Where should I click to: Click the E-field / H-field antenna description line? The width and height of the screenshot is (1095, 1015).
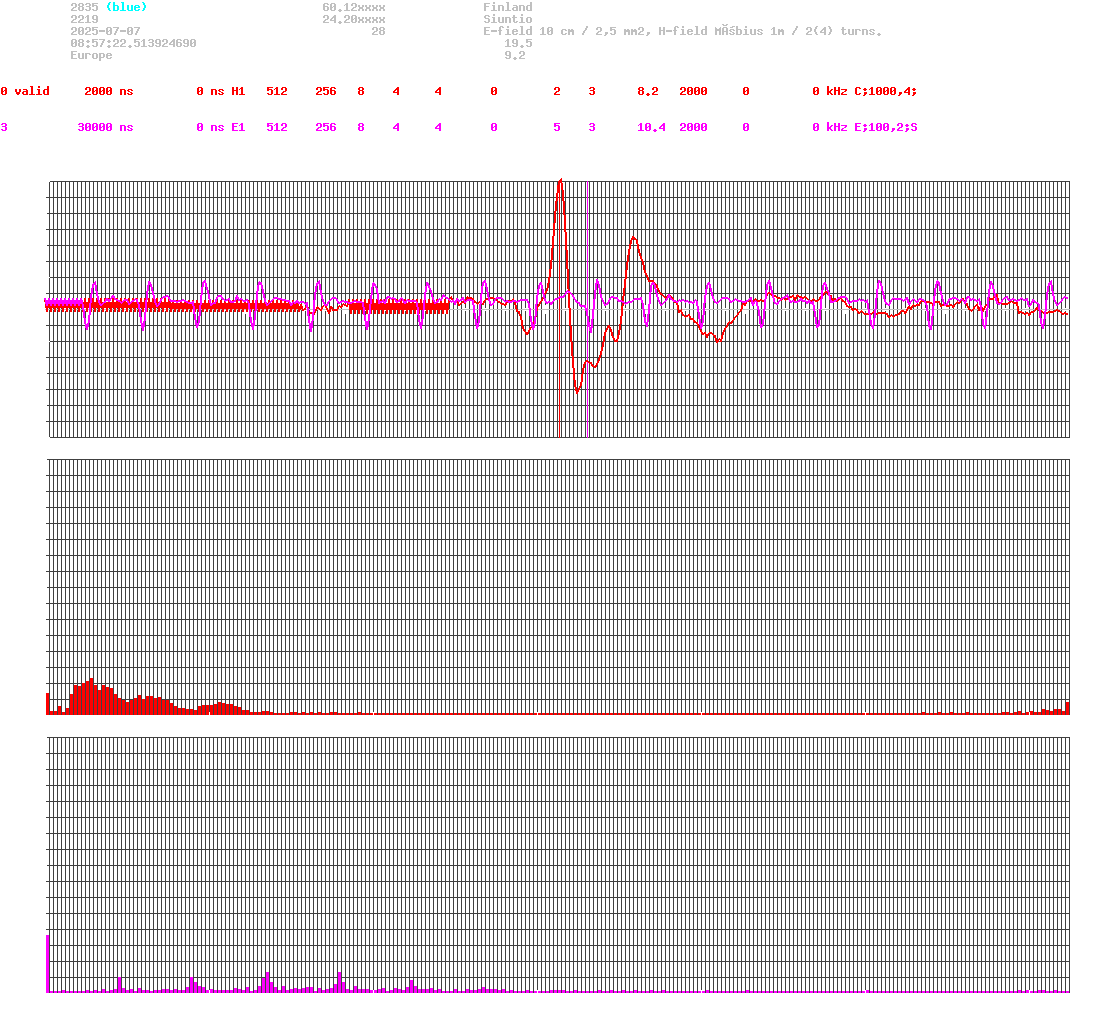click(682, 31)
